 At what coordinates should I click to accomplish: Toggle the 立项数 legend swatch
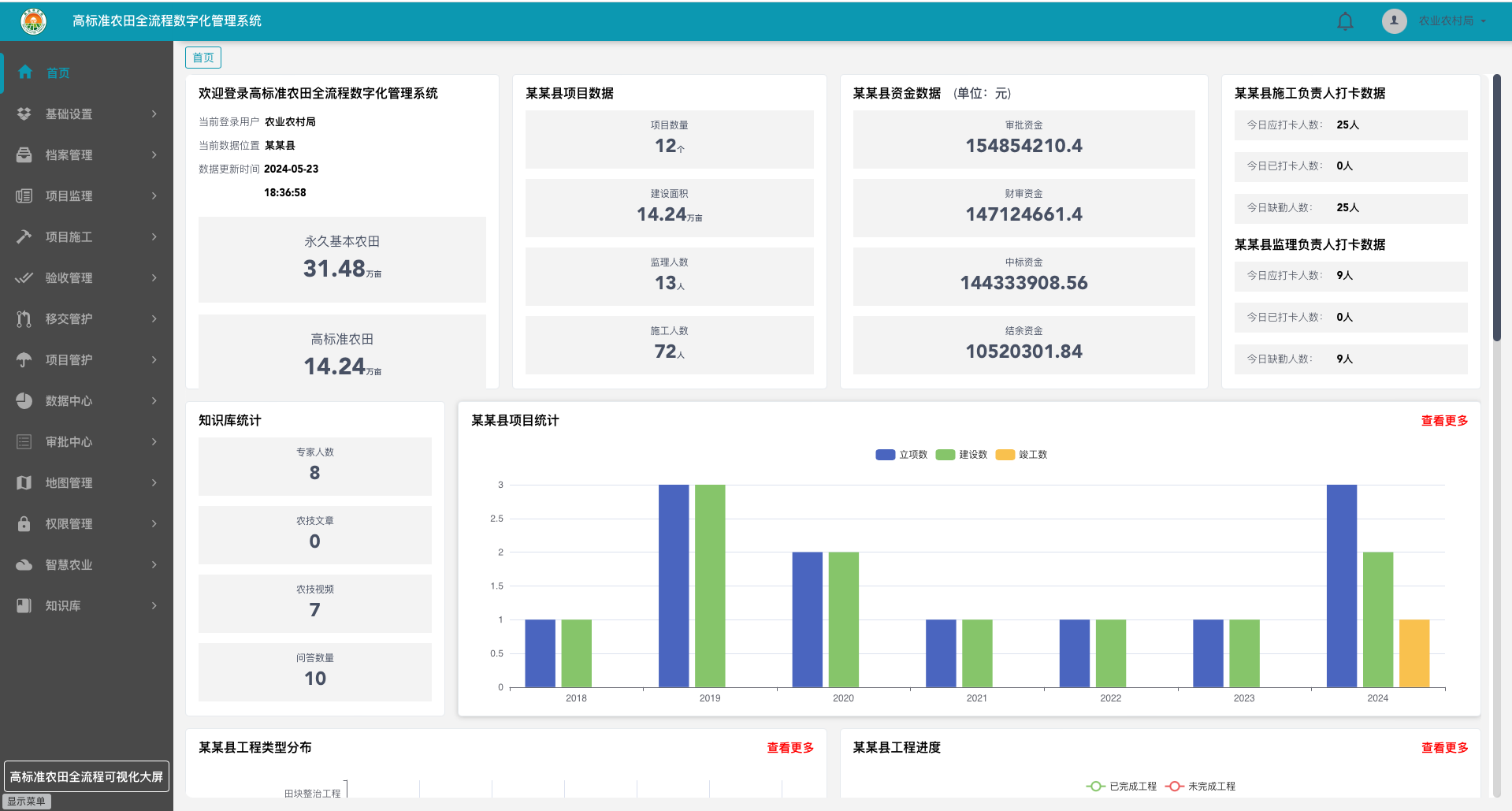coord(886,455)
